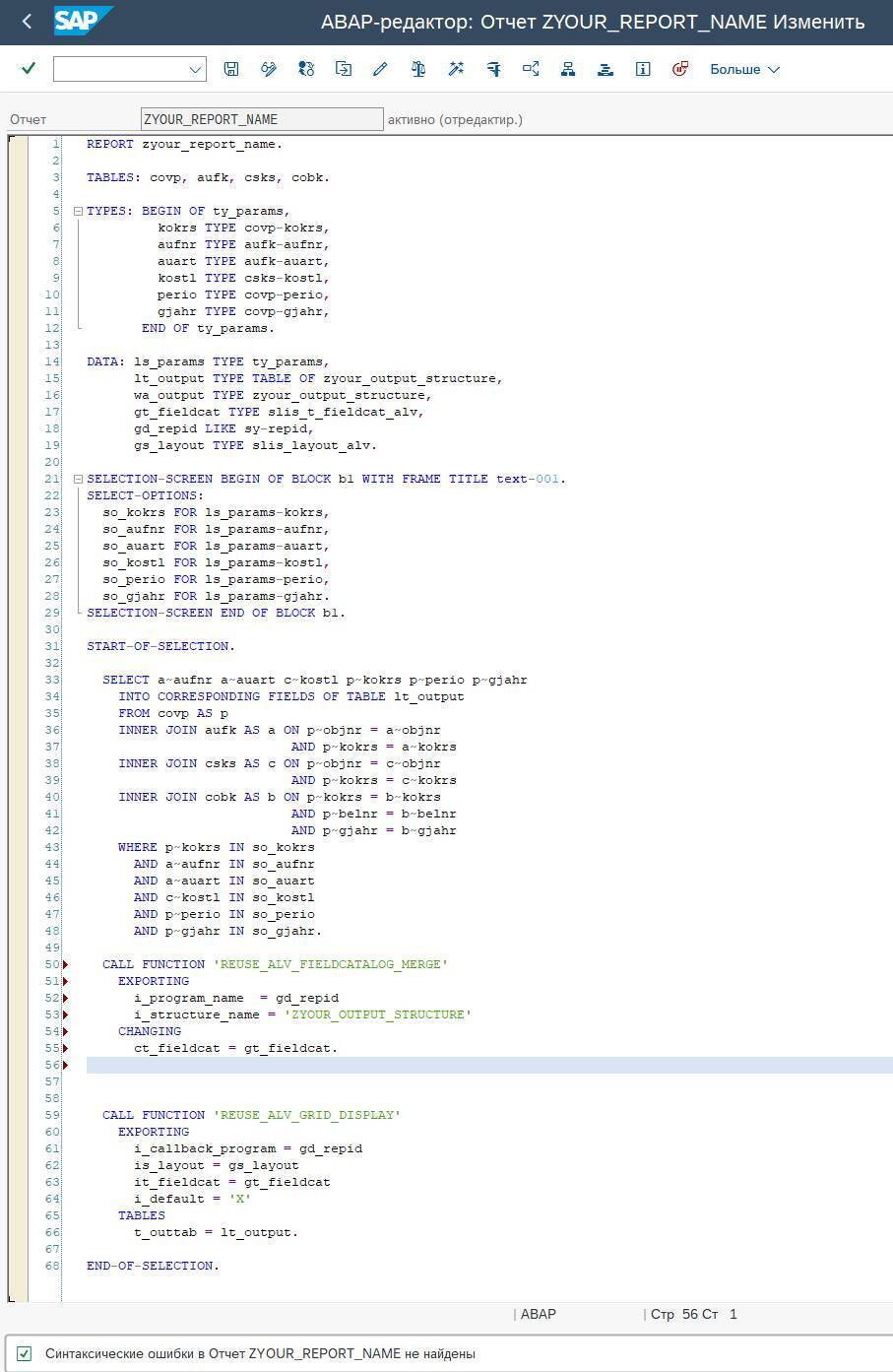Click line 50 marker in editor gutter
This screenshot has height=1372, width=893.
(66, 964)
